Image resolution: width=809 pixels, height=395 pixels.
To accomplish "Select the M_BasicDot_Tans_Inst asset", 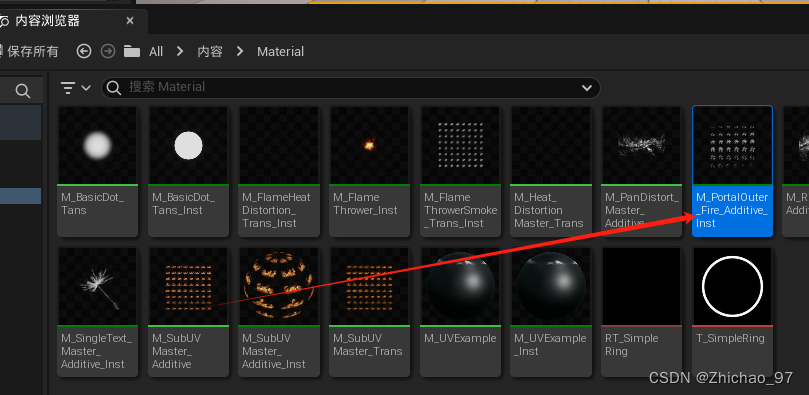I will (188, 171).
